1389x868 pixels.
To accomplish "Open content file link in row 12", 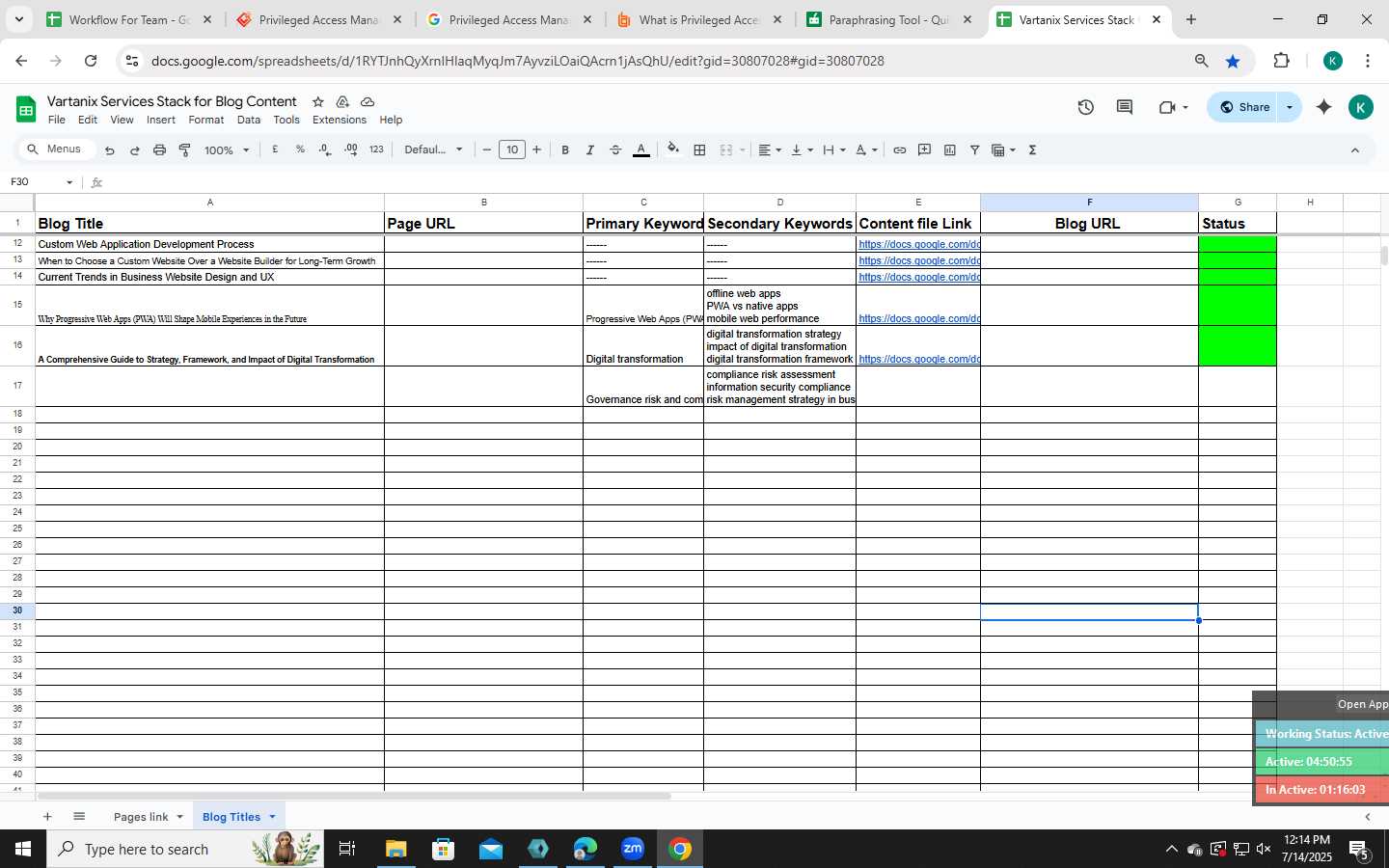I will (918, 244).
